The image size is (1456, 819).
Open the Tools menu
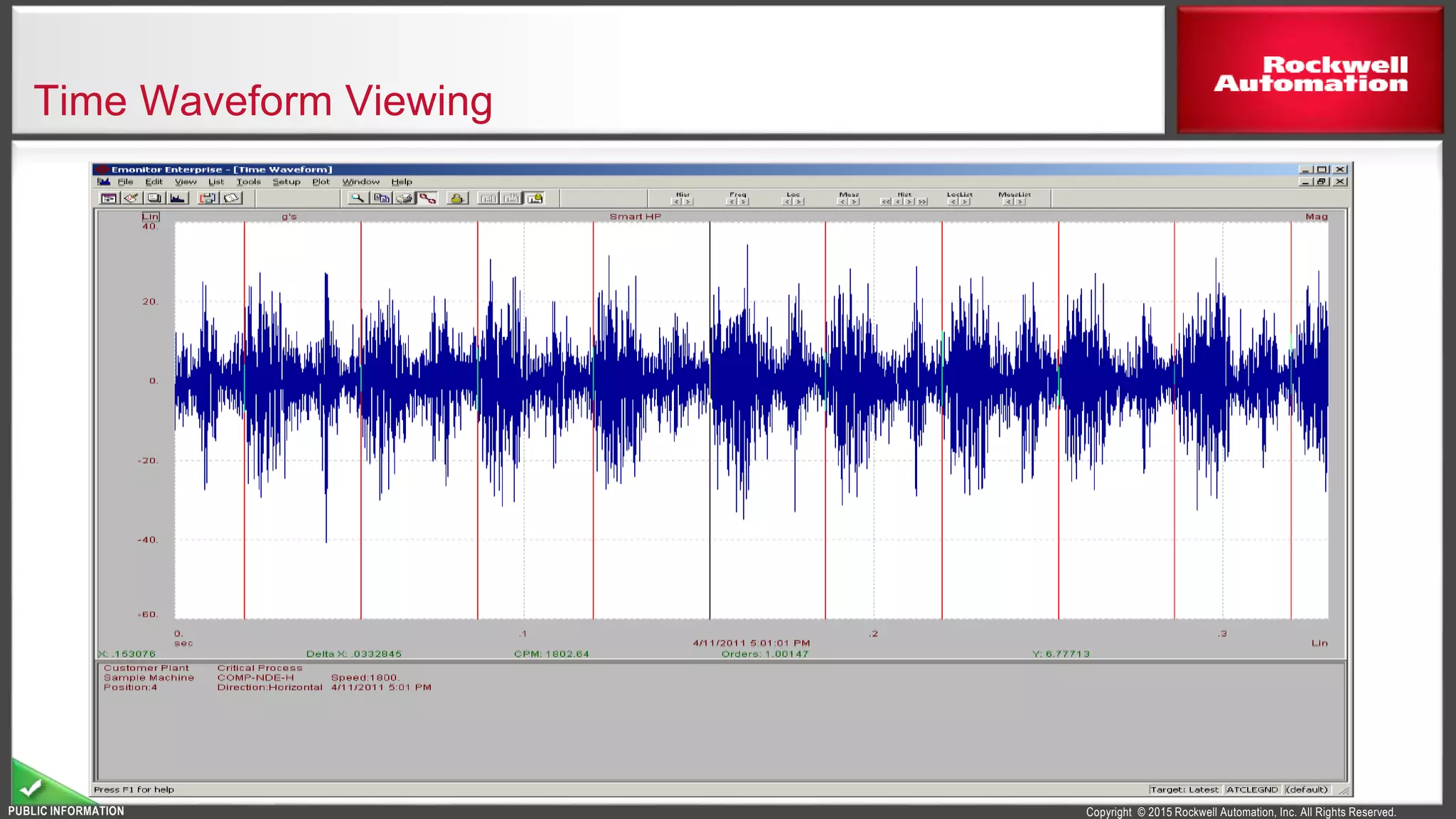pyautogui.click(x=249, y=182)
